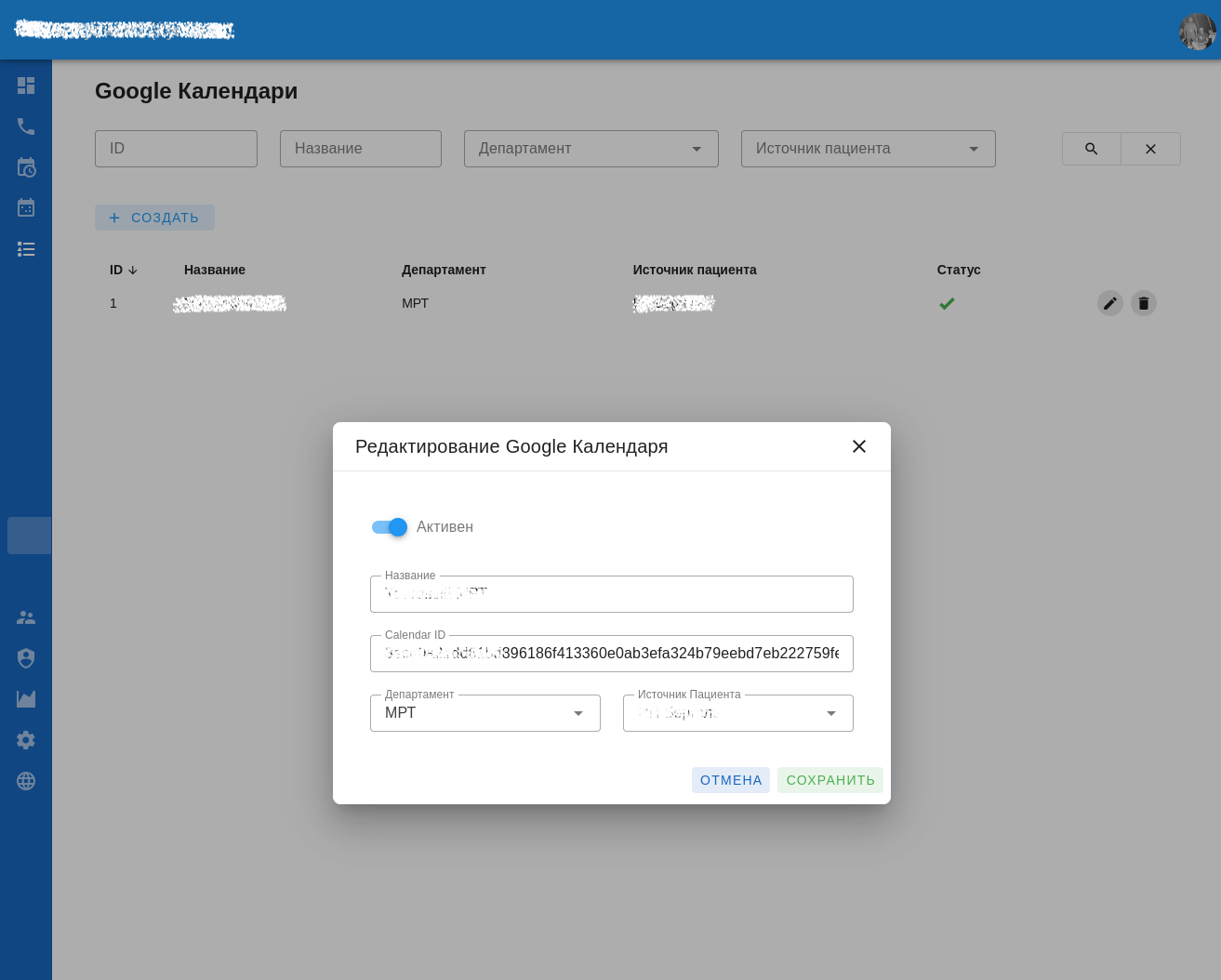The image size is (1221, 980).
Task: Open the people group sidebar icon
Action: coord(26,617)
